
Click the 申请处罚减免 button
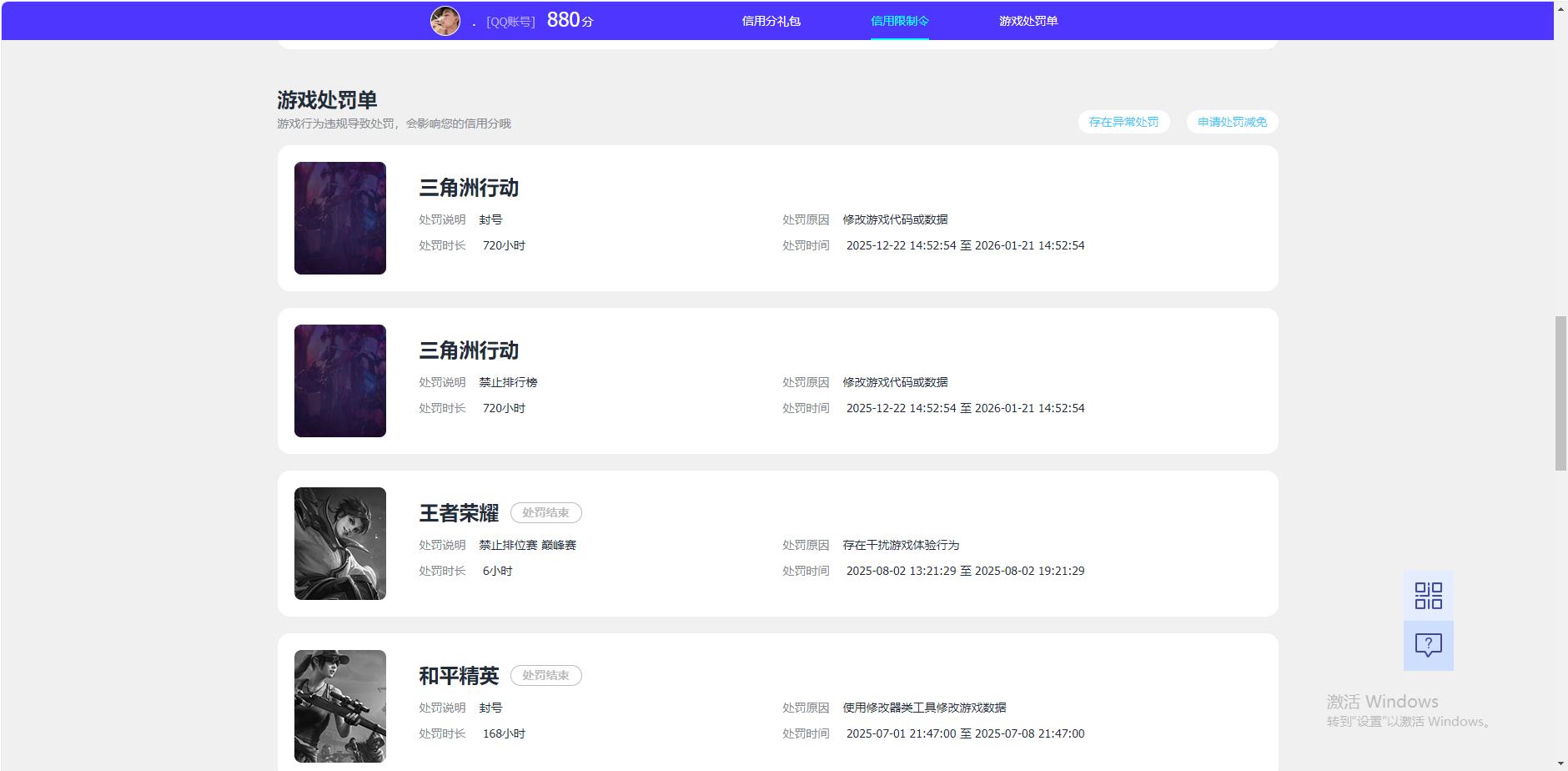1231,122
